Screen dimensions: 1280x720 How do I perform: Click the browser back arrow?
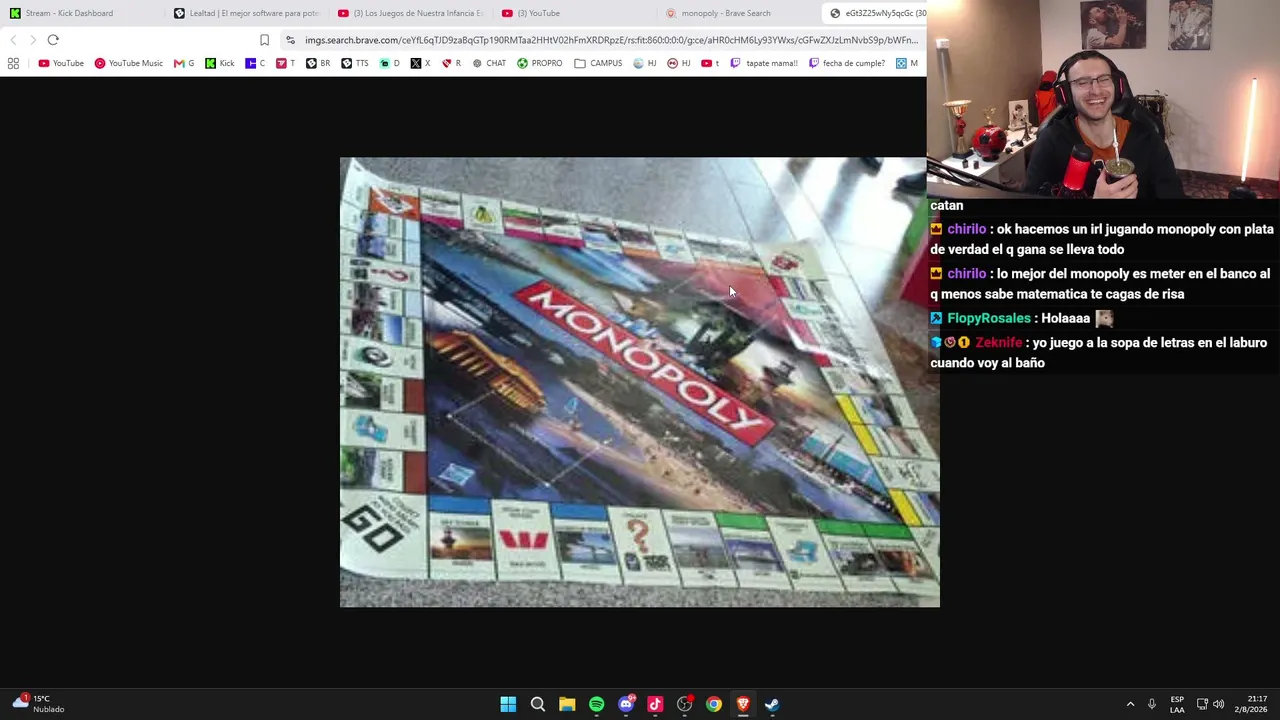coord(13,40)
